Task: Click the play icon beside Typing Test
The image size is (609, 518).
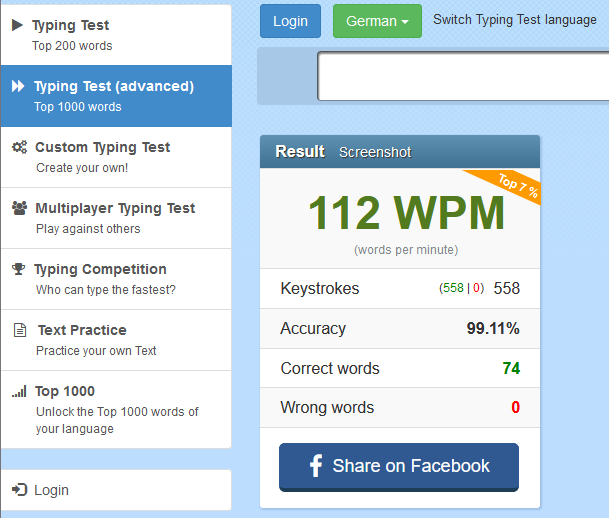Action: (17, 25)
